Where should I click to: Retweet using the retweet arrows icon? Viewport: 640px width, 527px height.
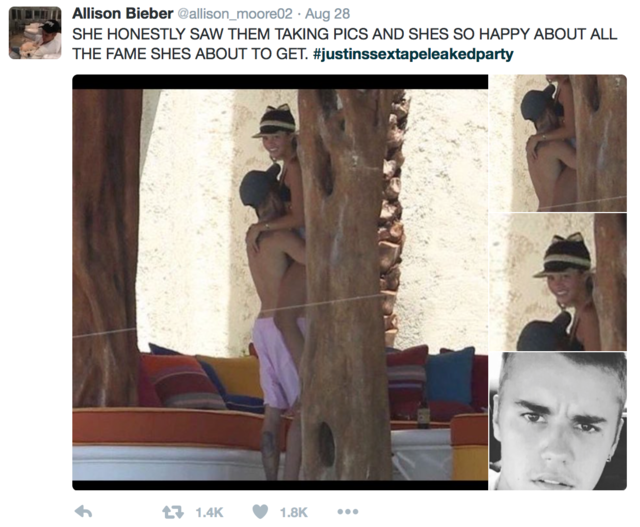point(173,511)
